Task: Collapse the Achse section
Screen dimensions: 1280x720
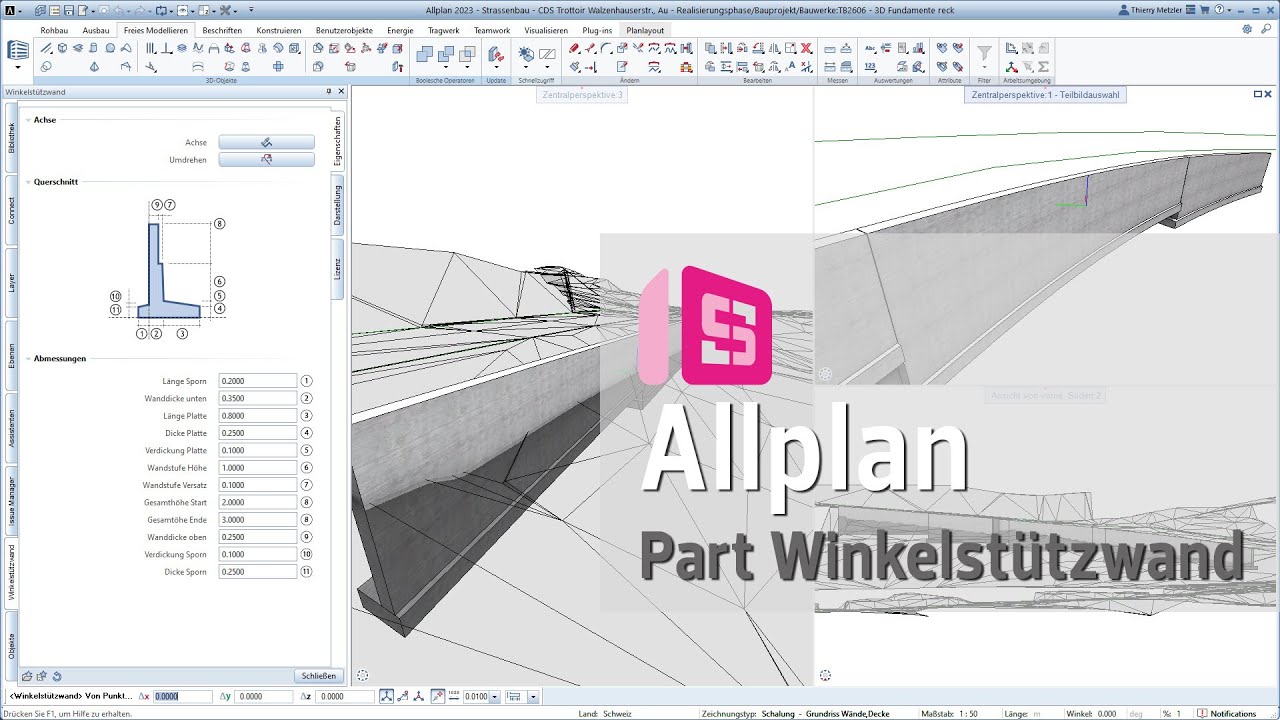Action: pos(28,120)
